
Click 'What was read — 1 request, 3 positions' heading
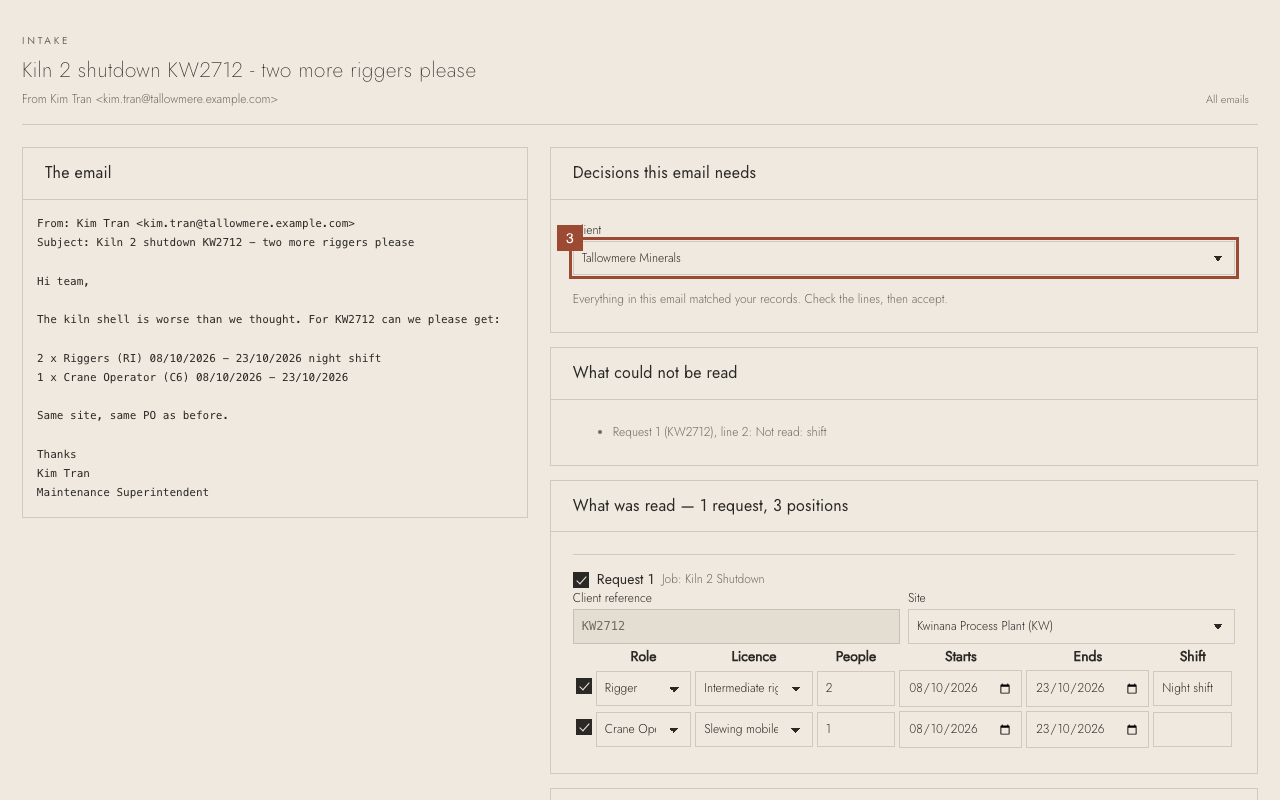710,506
